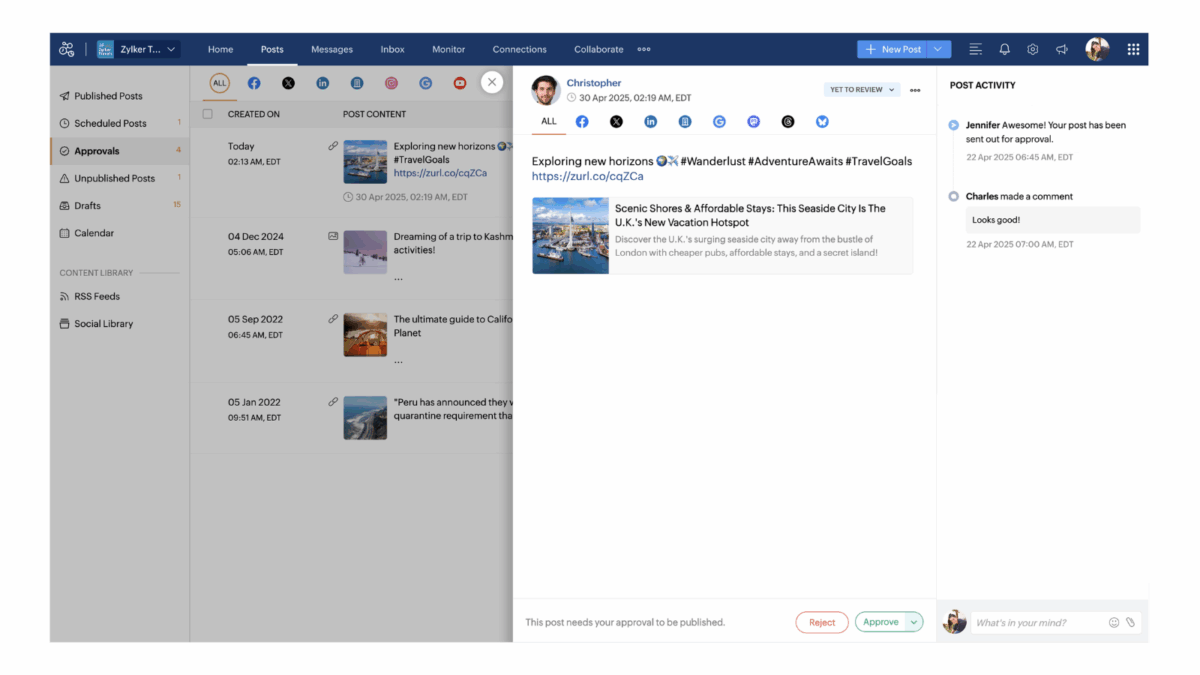
Task: Switch to the Inbox tab
Action: [x=393, y=49]
